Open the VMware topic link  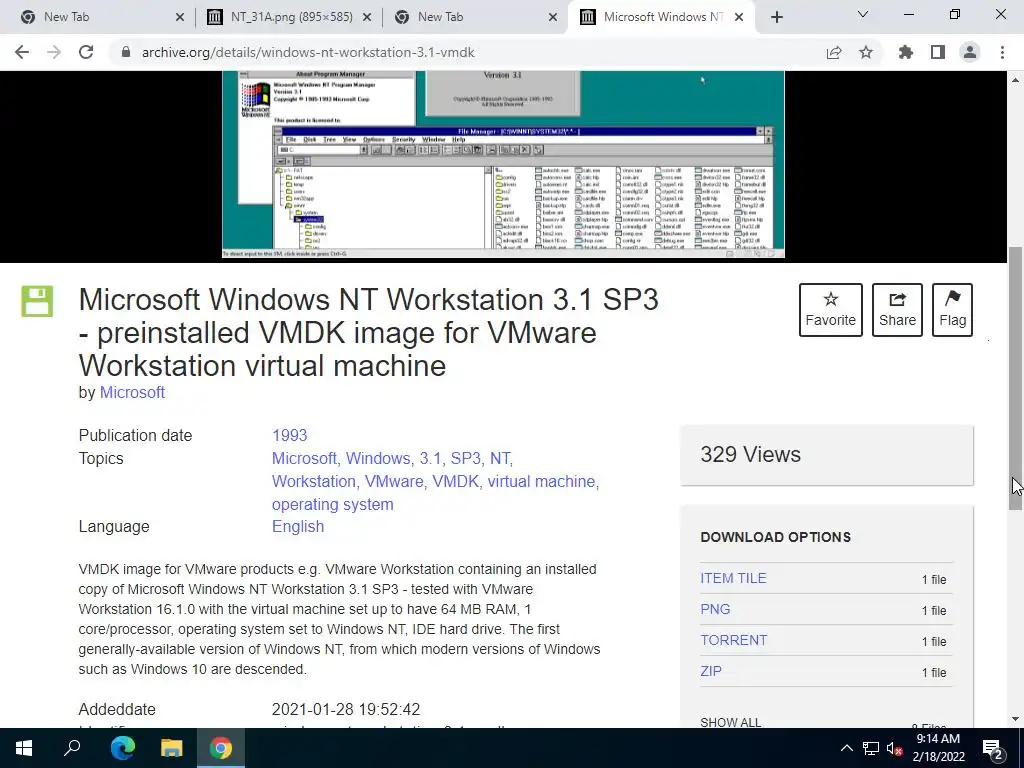[x=394, y=481]
